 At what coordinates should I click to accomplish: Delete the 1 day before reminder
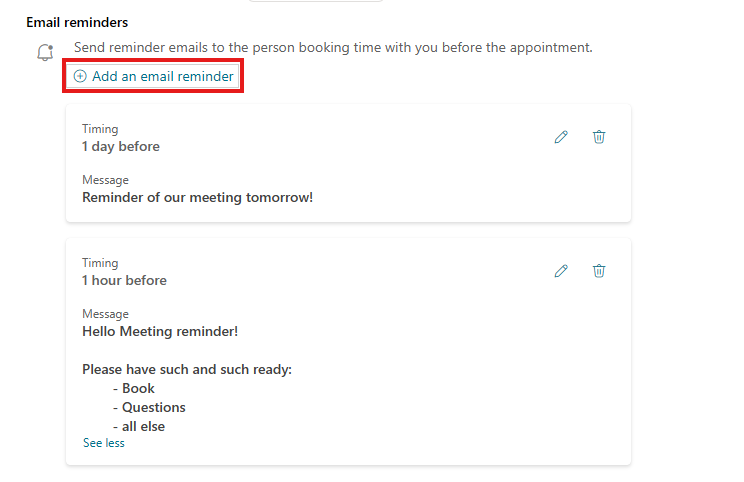click(x=599, y=137)
